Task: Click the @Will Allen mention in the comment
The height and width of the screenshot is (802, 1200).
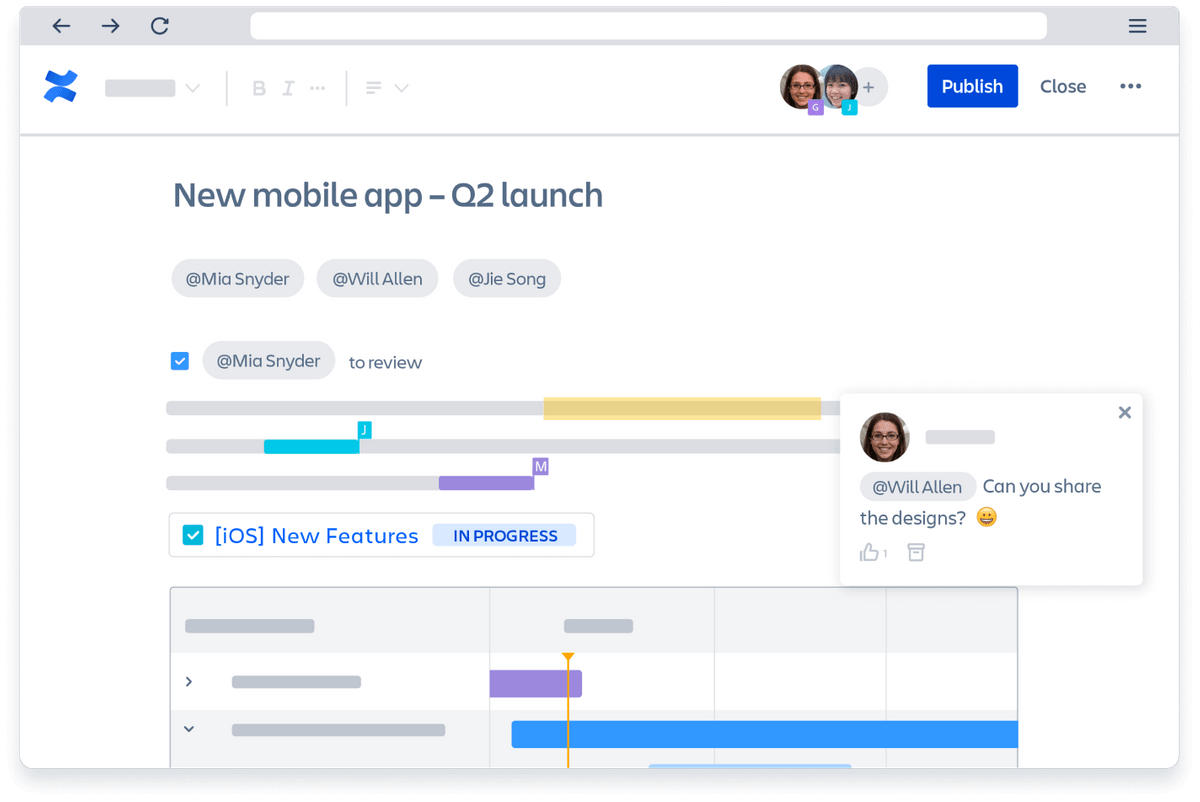Action: click(x=917, y=487)
